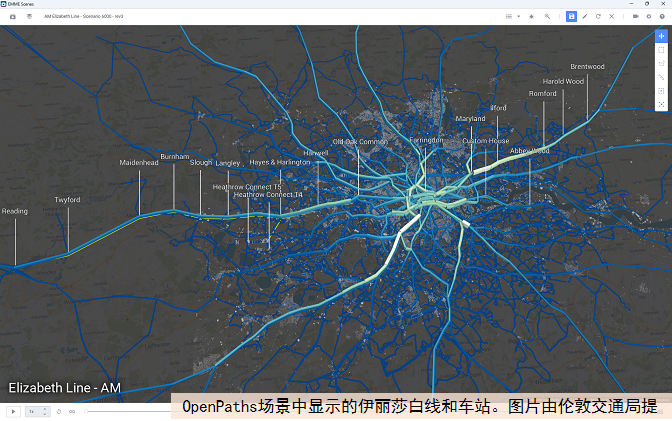
Task: Click the Heathrow Connect T5 label
Action: point(247,187)
